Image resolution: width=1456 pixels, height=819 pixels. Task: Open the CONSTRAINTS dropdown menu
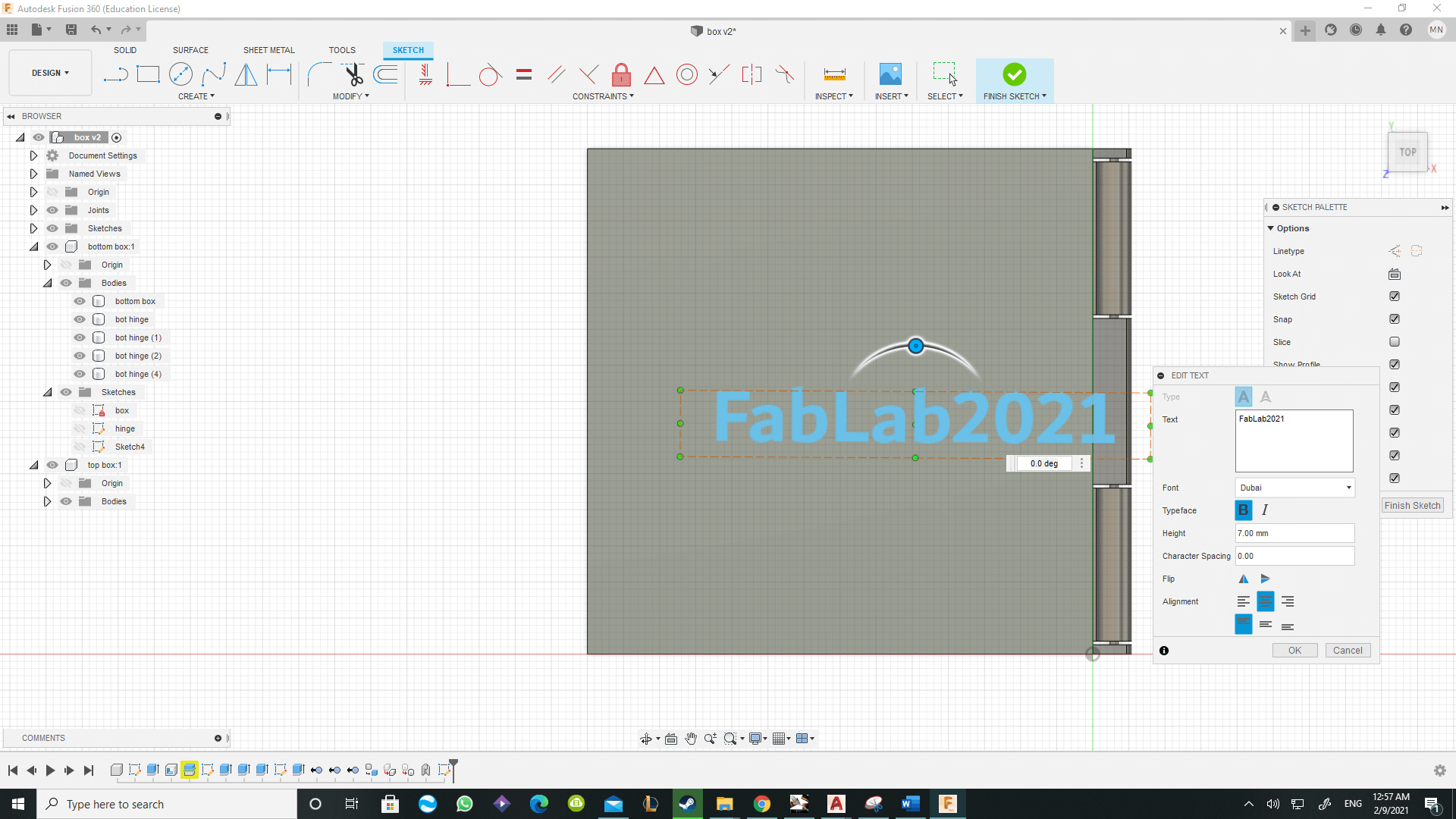(603, 96)
